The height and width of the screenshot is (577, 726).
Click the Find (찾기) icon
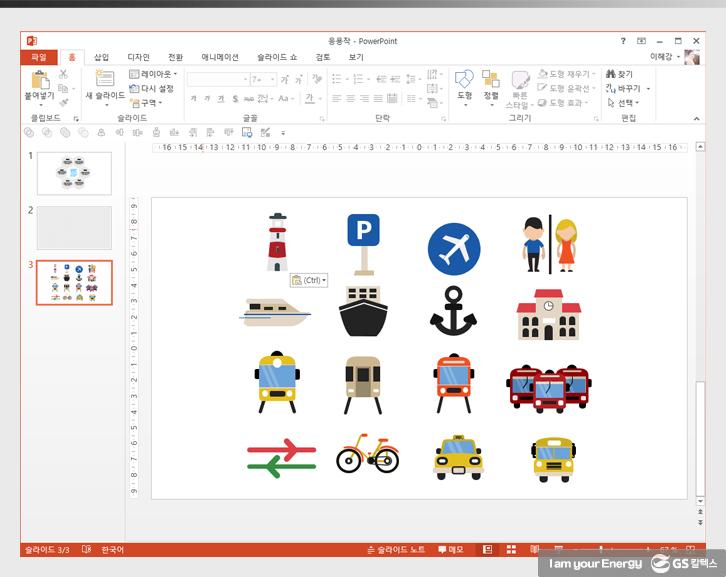(619, 74)
